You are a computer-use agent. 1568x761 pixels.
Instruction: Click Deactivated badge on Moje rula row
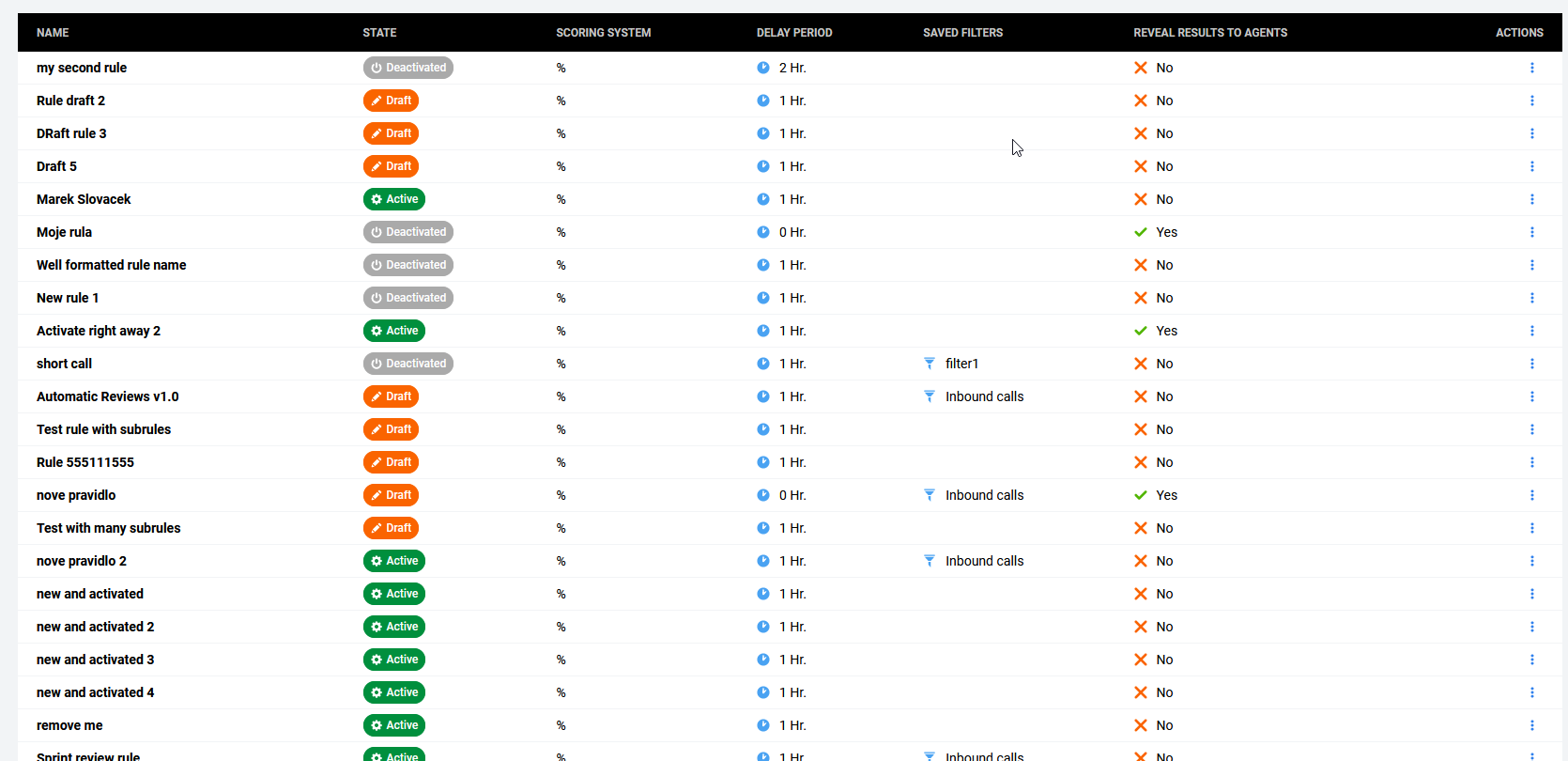[407, 232]
